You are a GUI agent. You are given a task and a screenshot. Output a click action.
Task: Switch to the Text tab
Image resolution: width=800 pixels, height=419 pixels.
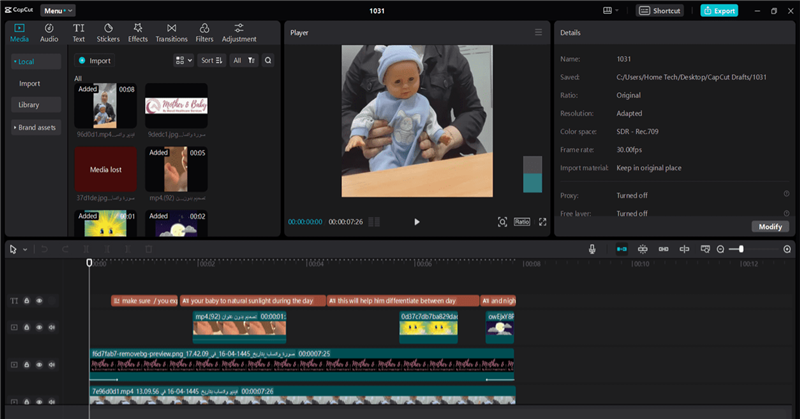79,32
